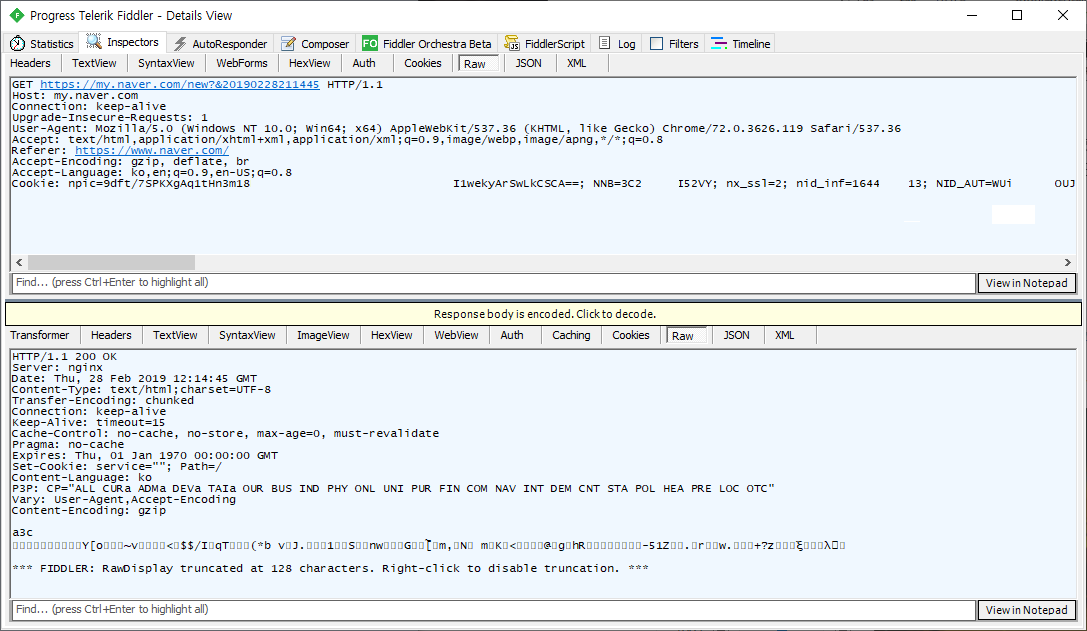
Task: Click the 'Keep-Alive: timeout=15' line
Action: tap(88, 422)
